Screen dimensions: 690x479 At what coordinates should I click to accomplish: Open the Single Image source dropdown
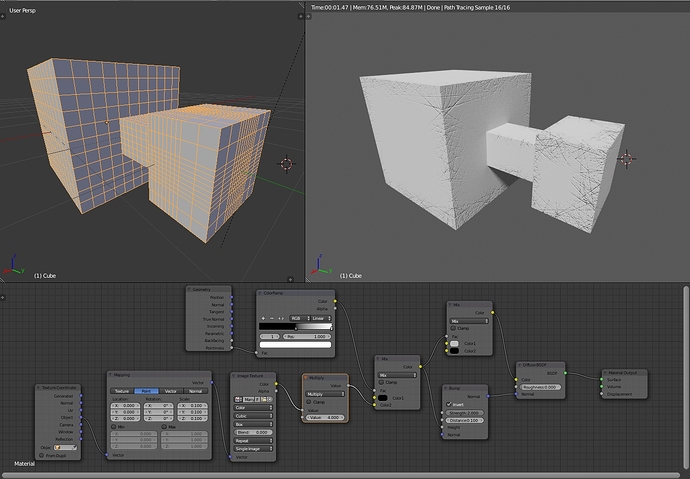(x=253, y=449)
